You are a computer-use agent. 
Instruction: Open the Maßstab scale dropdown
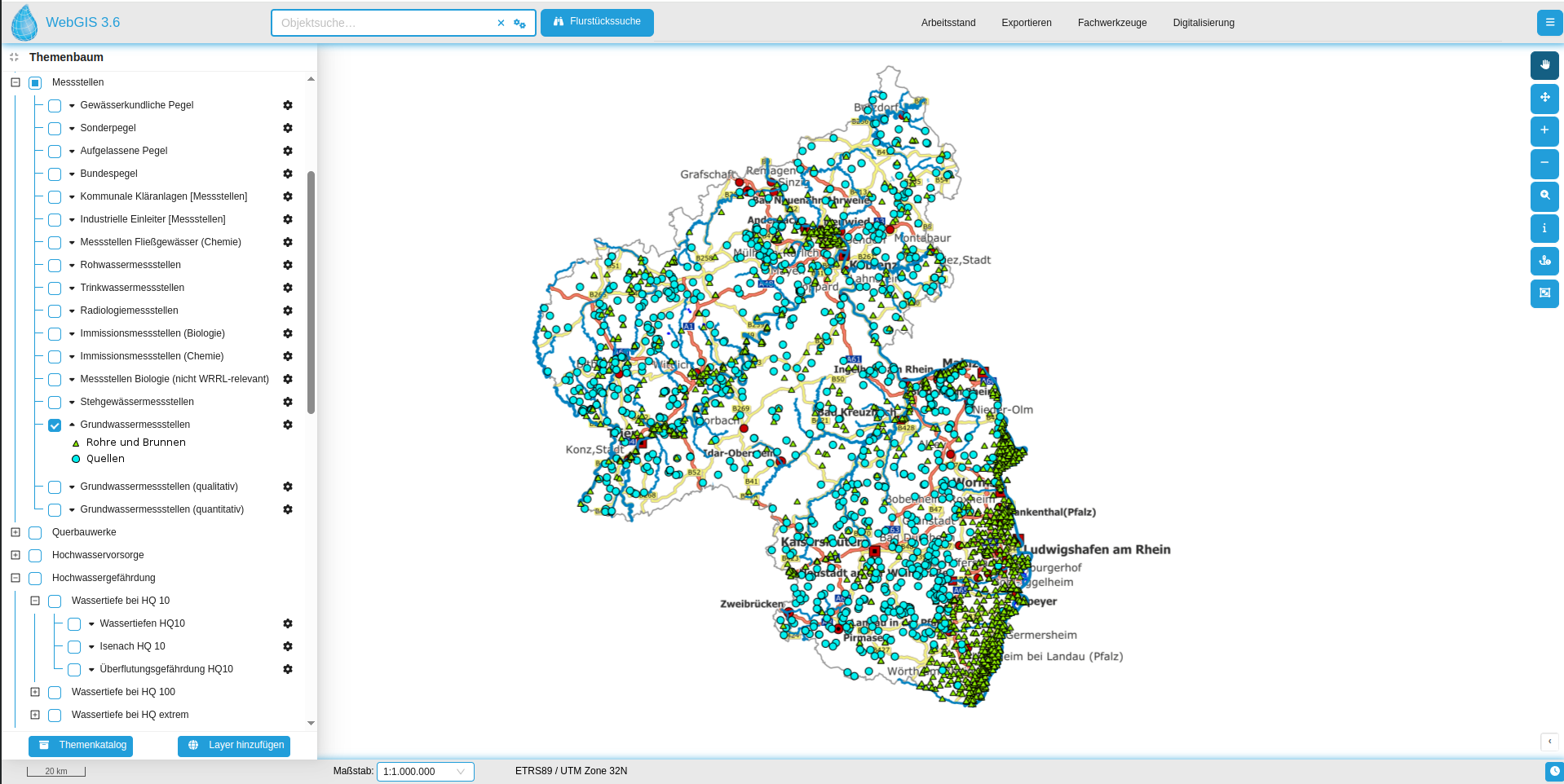tap(425, 772)
